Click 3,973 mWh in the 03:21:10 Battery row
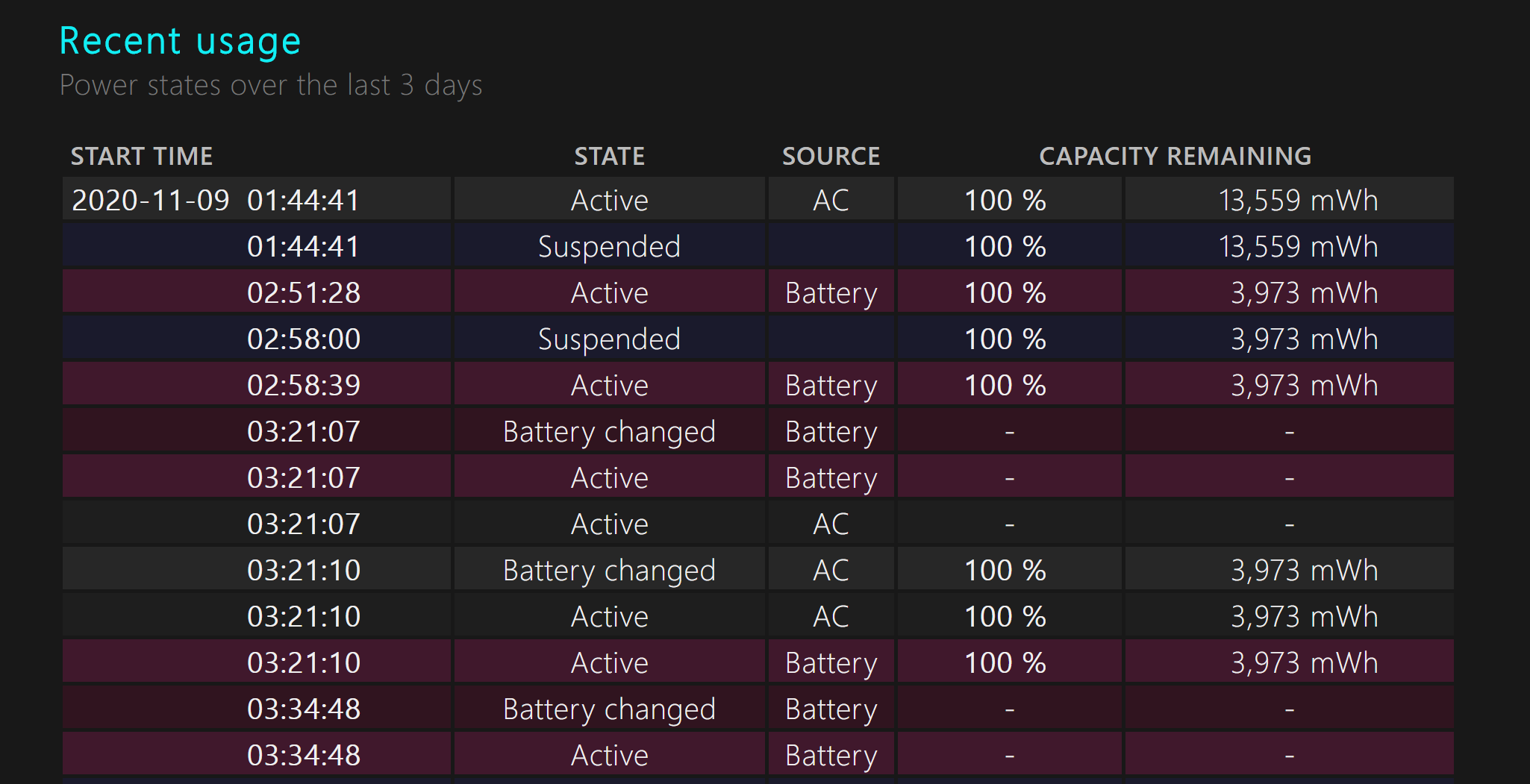Viewport: 1530px width, 784px height. coord(1303,663)
